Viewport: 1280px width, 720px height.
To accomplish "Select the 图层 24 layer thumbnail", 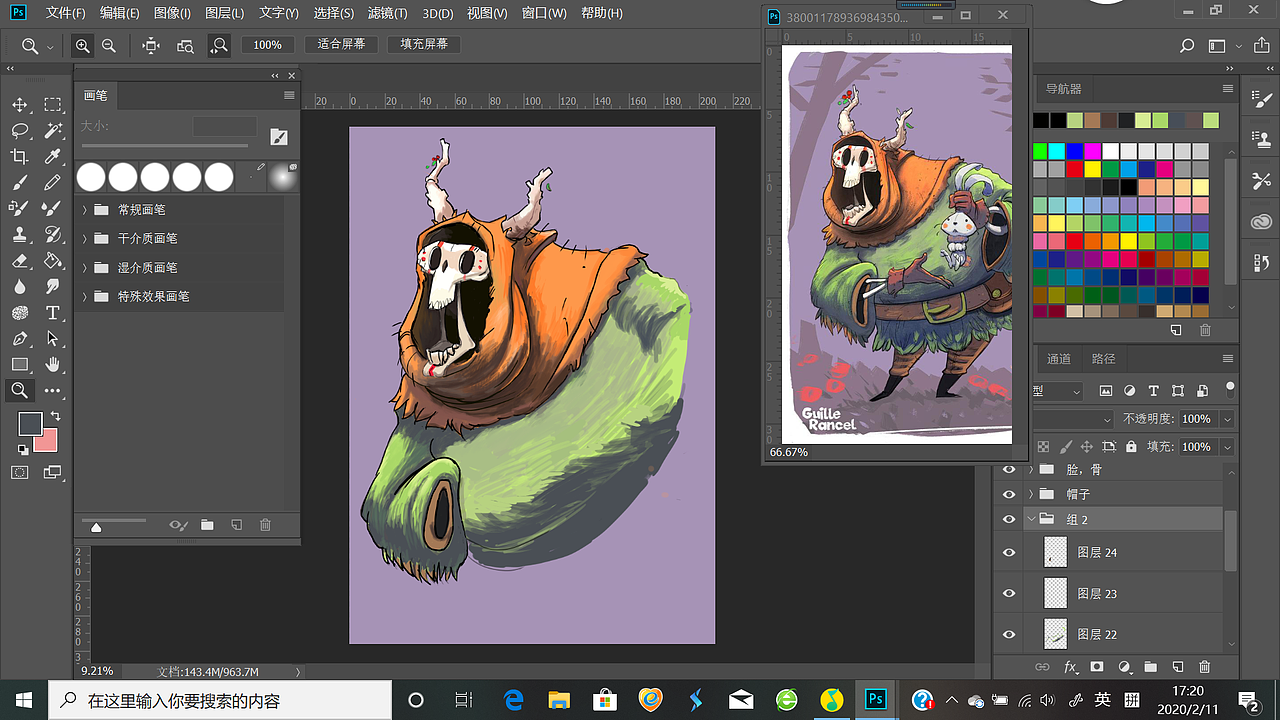I will click(1055, 552).
